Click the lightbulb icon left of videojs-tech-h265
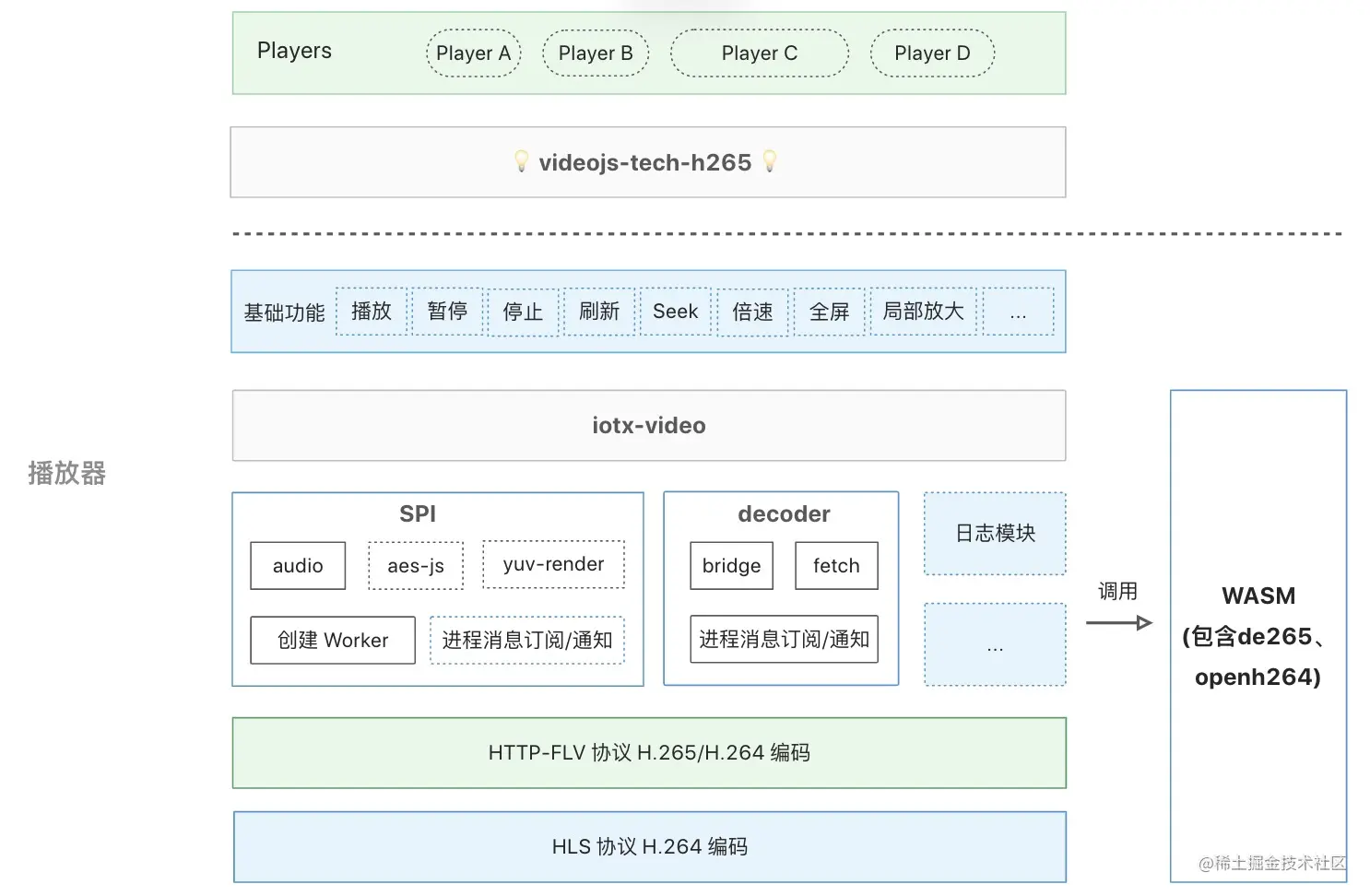Image resolution: width=1370 pixels, height=896 pixels. tap(521, 162)
